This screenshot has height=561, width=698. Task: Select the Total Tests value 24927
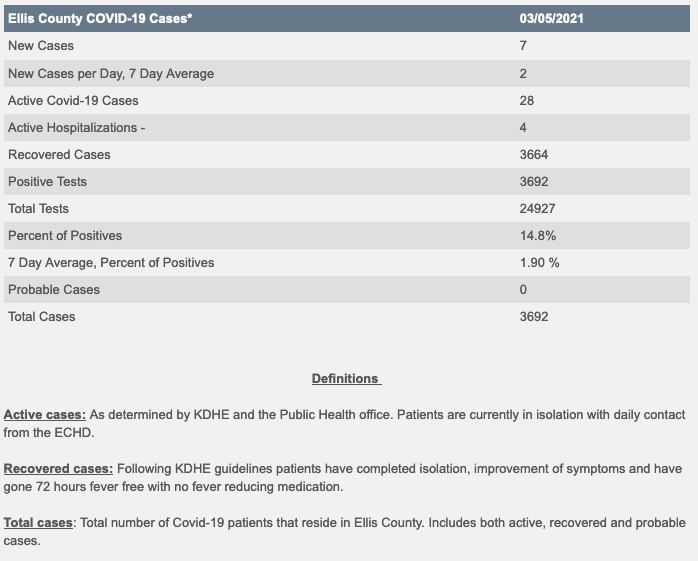tap(538, 208)
